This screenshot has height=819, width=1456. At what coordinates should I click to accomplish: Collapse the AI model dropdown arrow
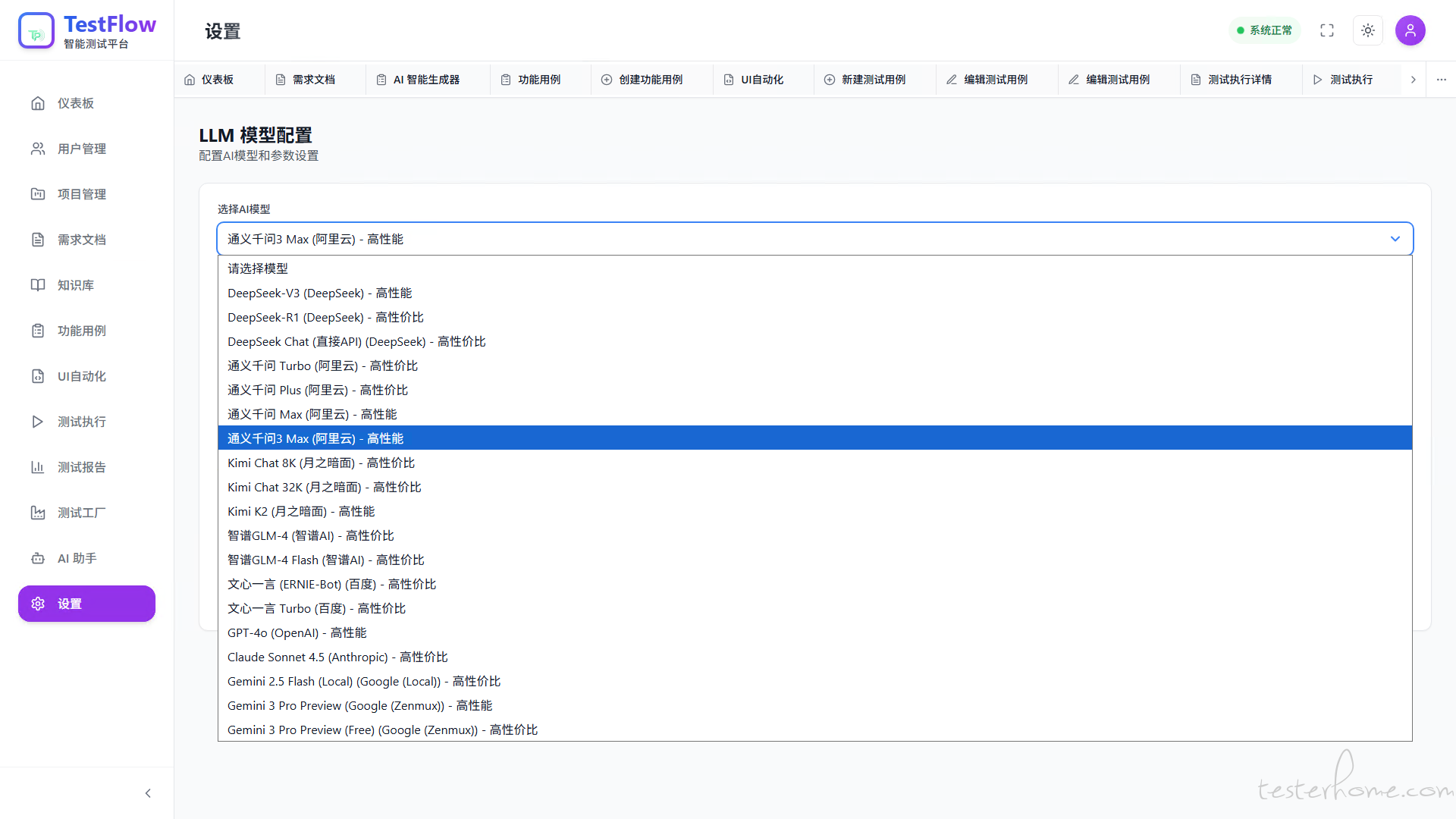tap(1395, 239)
